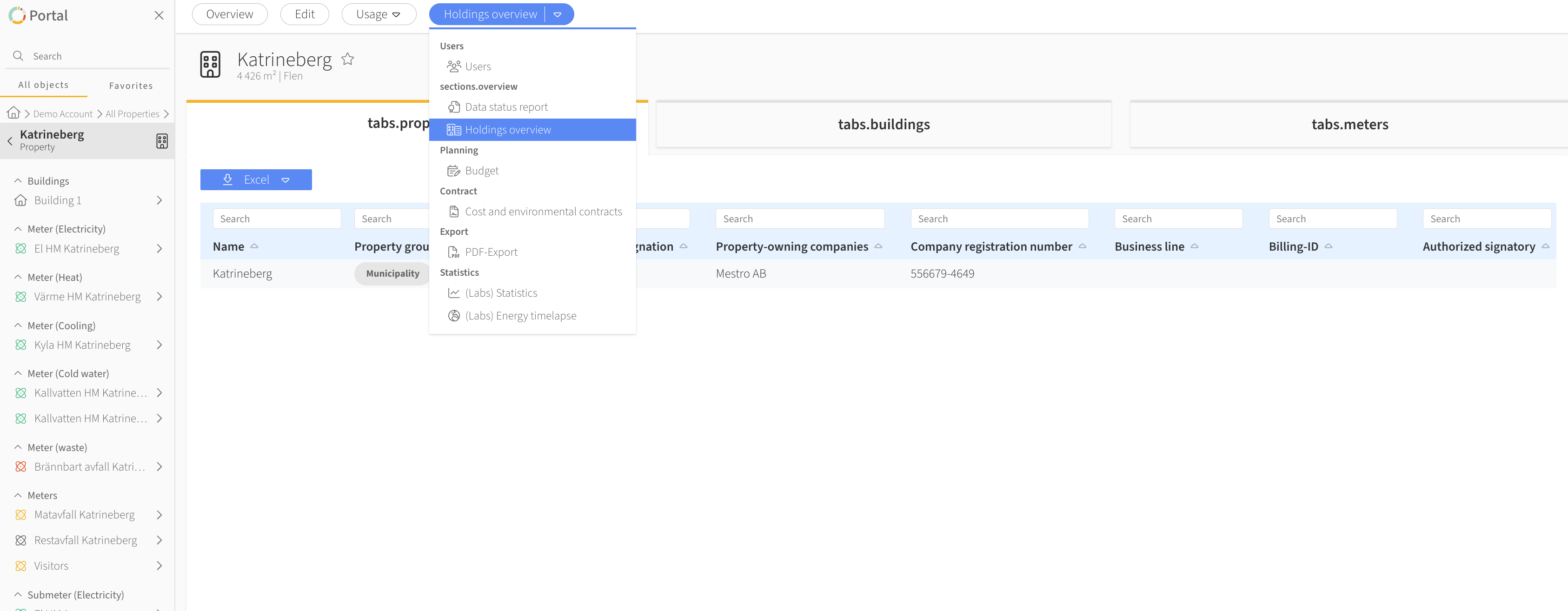1568x611 pixels.
Task: Click the Excel download arrow icon
Action: (228, 179)
